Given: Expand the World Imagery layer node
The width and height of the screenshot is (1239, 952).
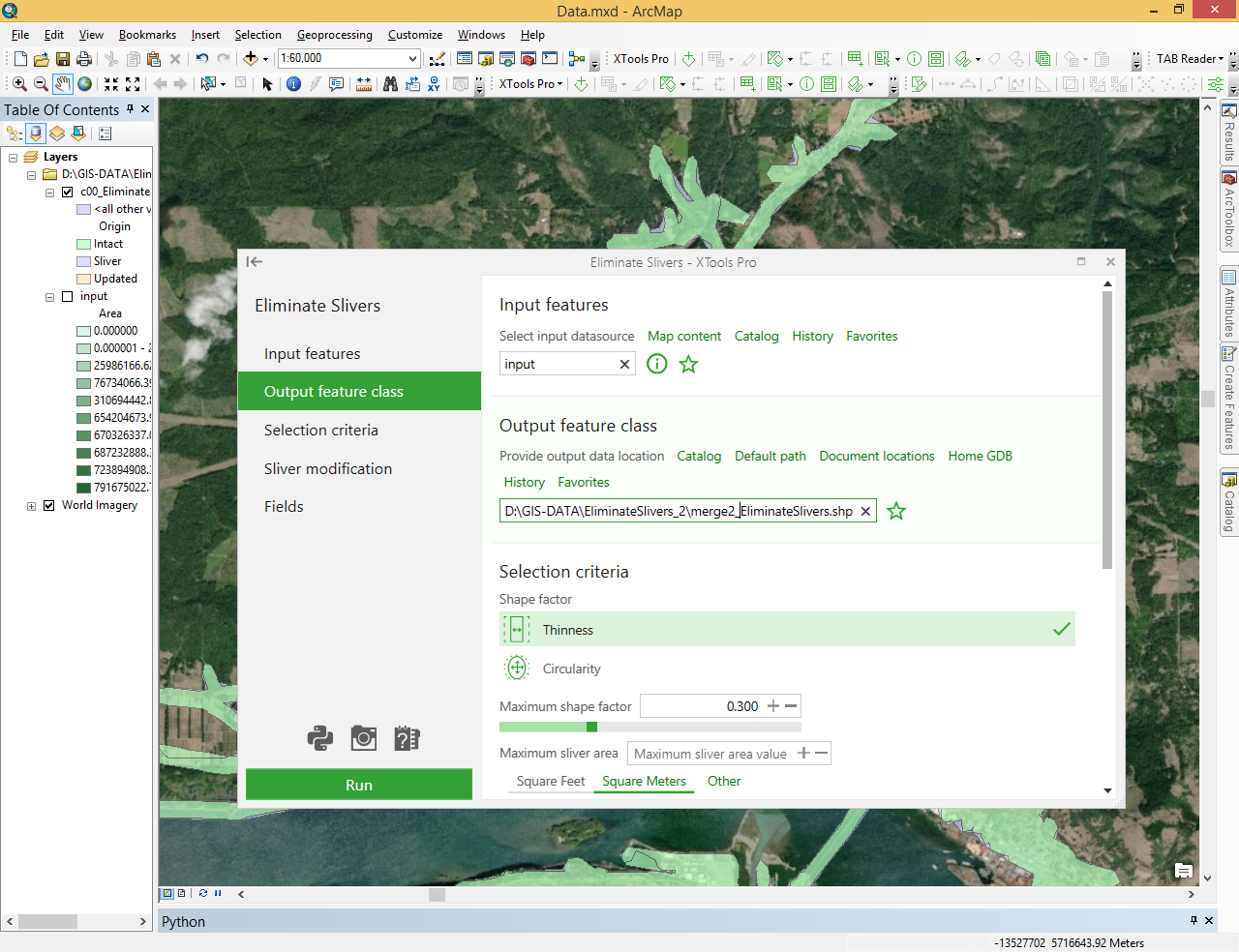Looking at the screenshot, I should (x=31, y=505).
